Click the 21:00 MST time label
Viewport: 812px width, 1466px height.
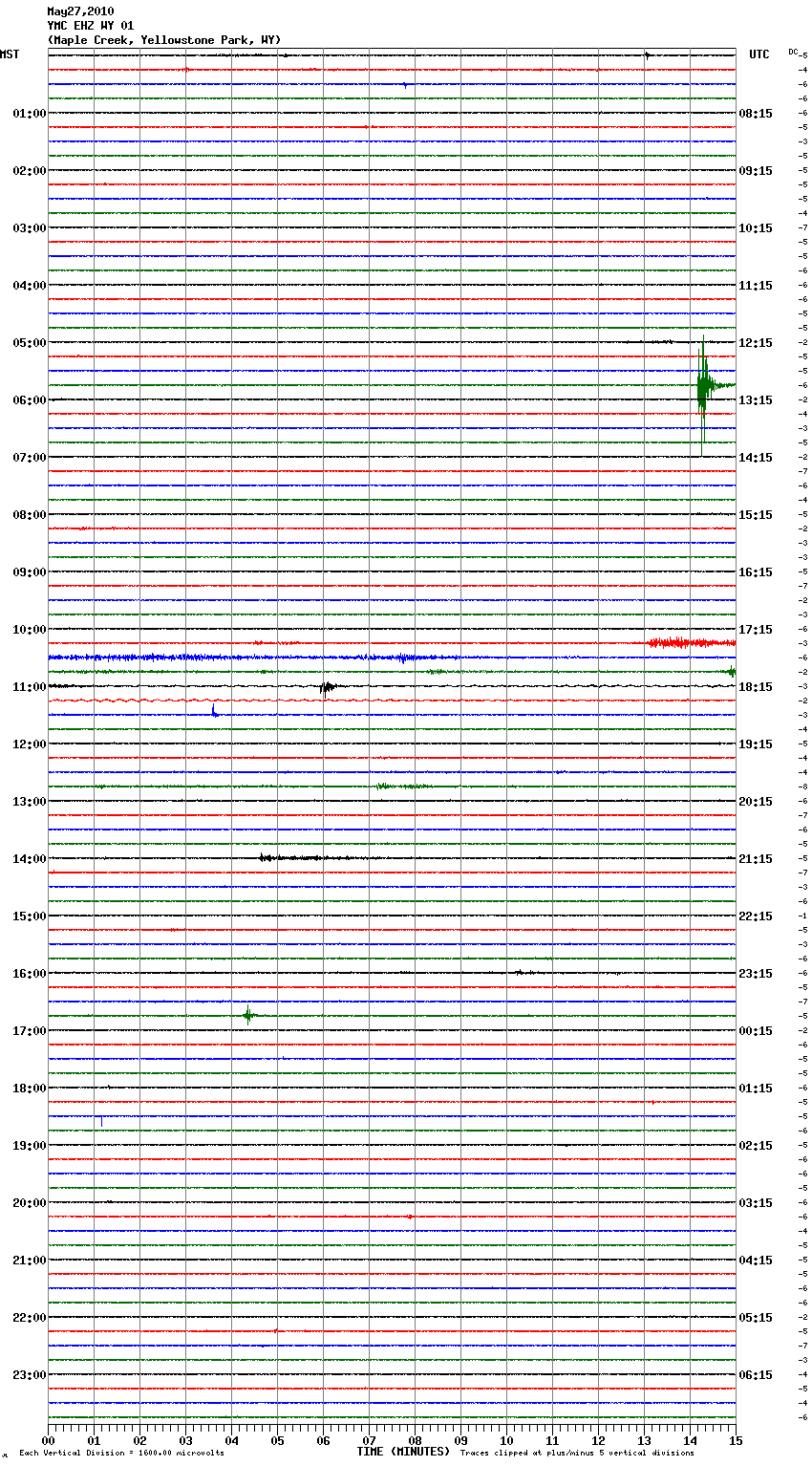(30, 1261)
